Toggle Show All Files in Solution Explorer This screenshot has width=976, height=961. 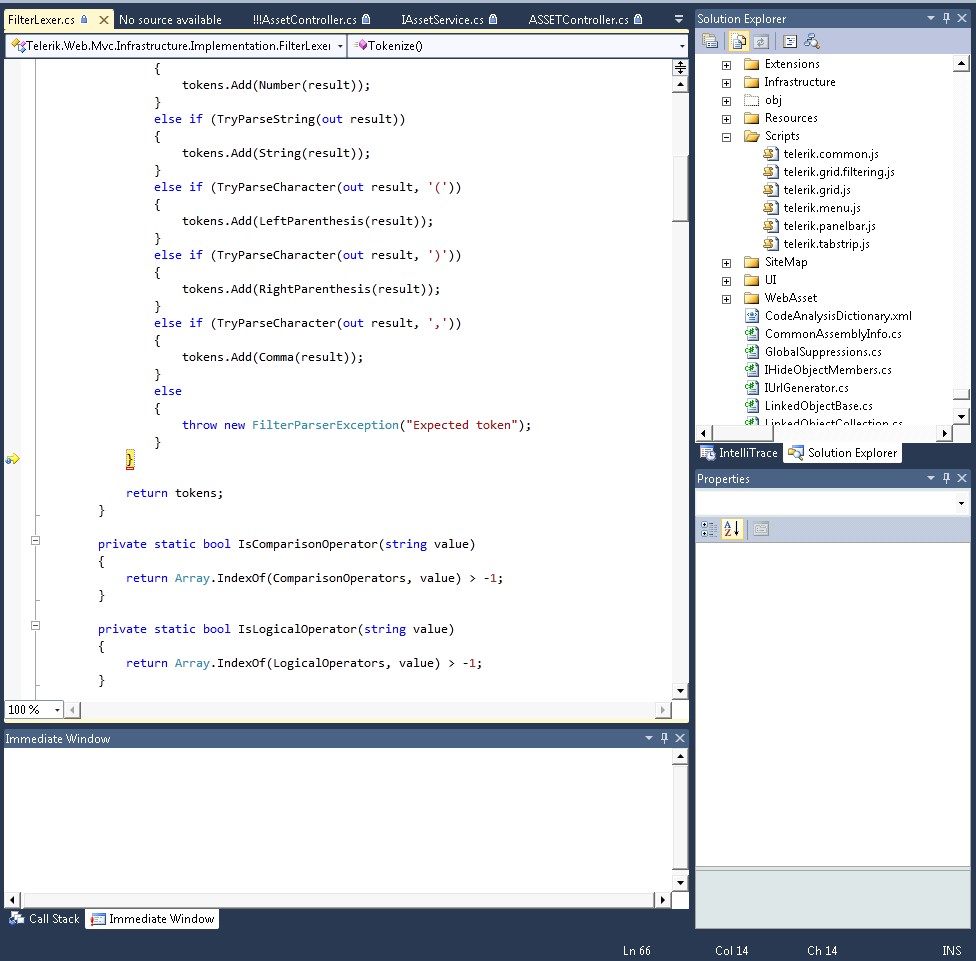click(x=738, y=42)
